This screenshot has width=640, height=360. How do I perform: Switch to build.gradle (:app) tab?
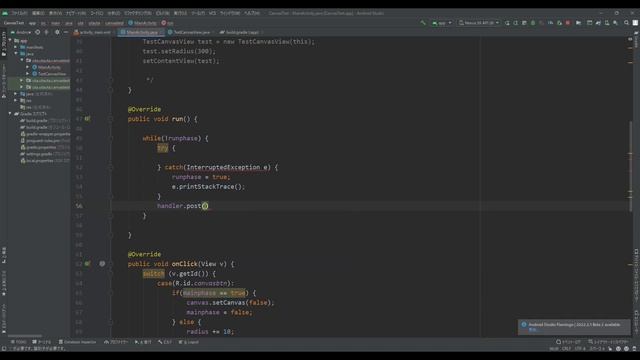(x=241, y=32)
